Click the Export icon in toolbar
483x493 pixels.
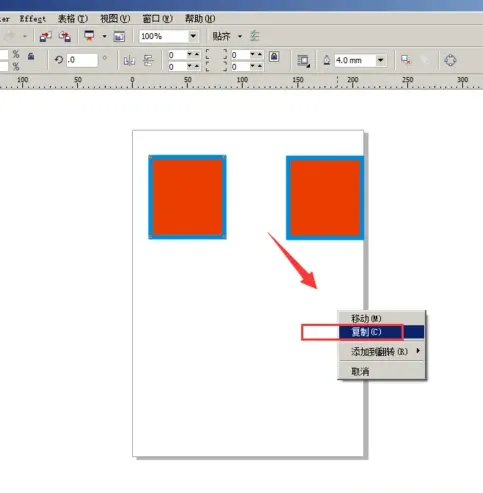[x=65, y=36]
